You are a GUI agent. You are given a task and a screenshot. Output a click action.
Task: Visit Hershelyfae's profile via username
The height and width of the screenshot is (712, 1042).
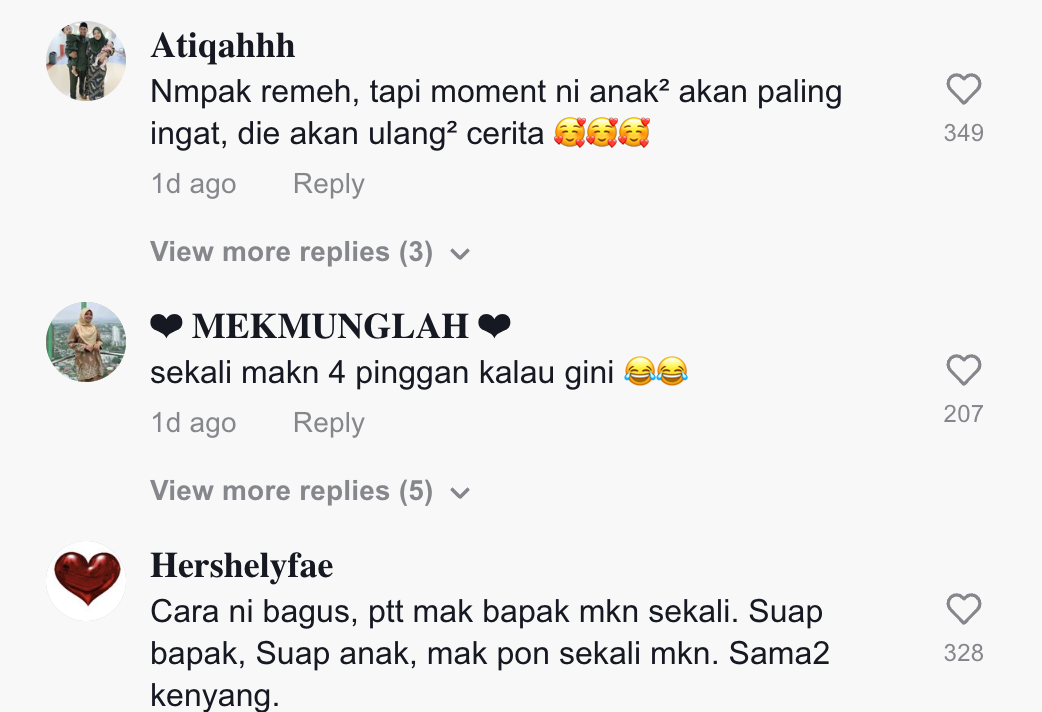(x=242, y=566)
